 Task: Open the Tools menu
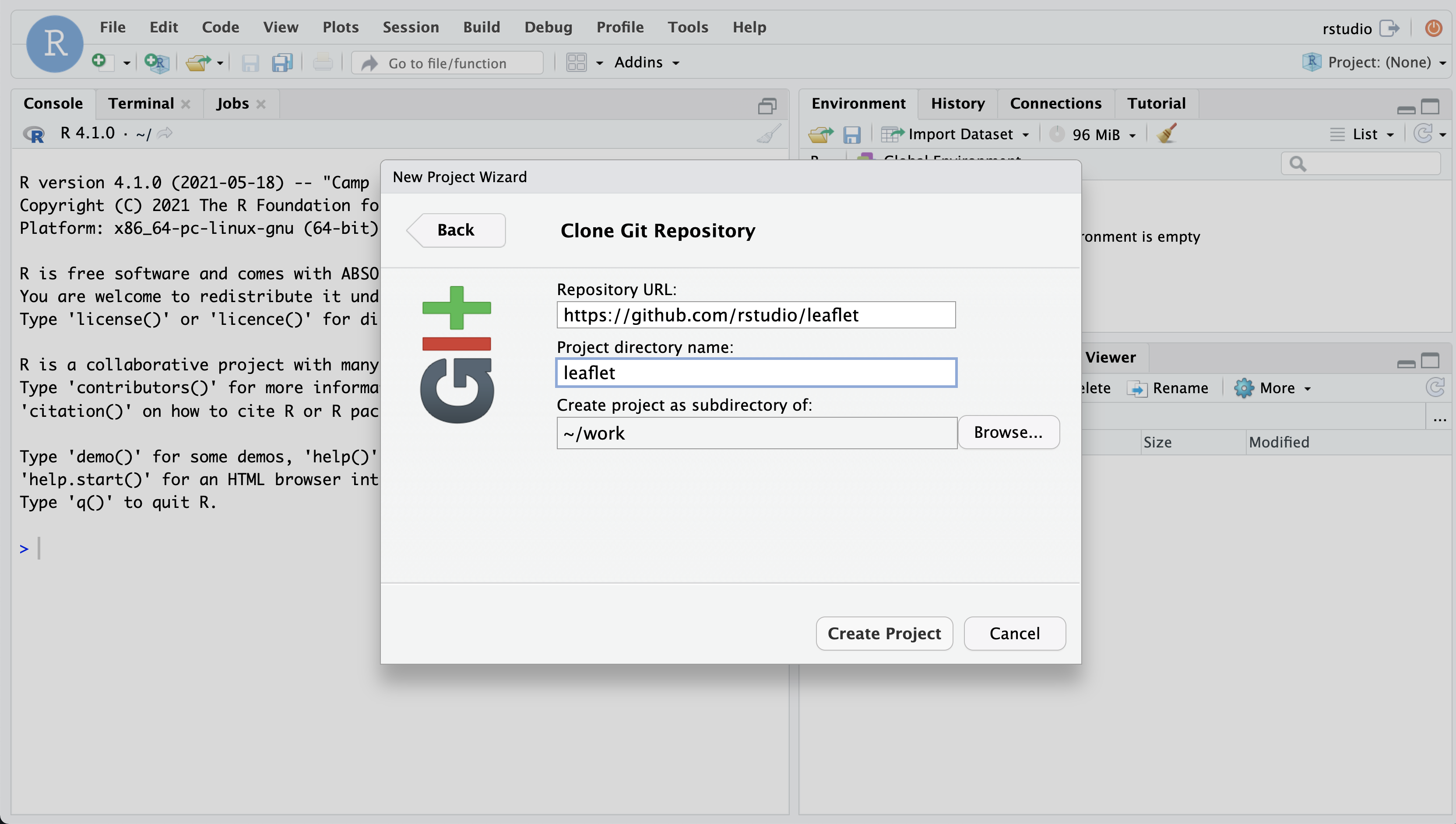[688, 27]
